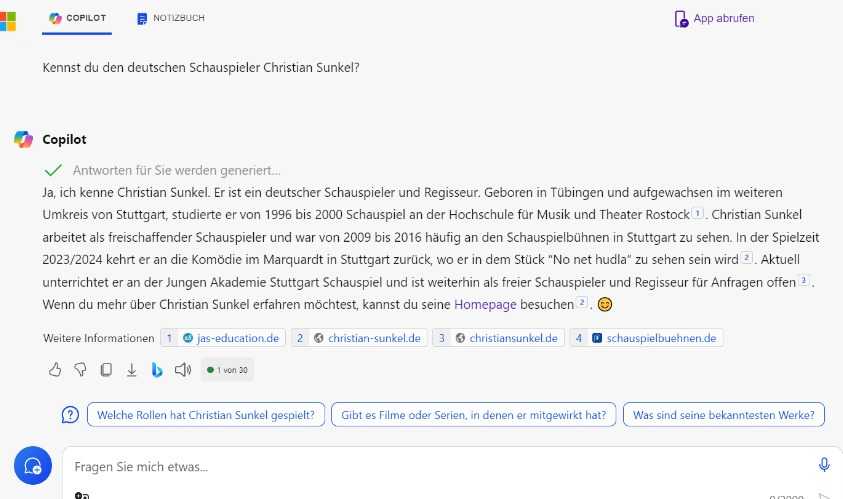Dislike the response with thumbs down
Screen dimensions: 843x499
pos(80,369)
